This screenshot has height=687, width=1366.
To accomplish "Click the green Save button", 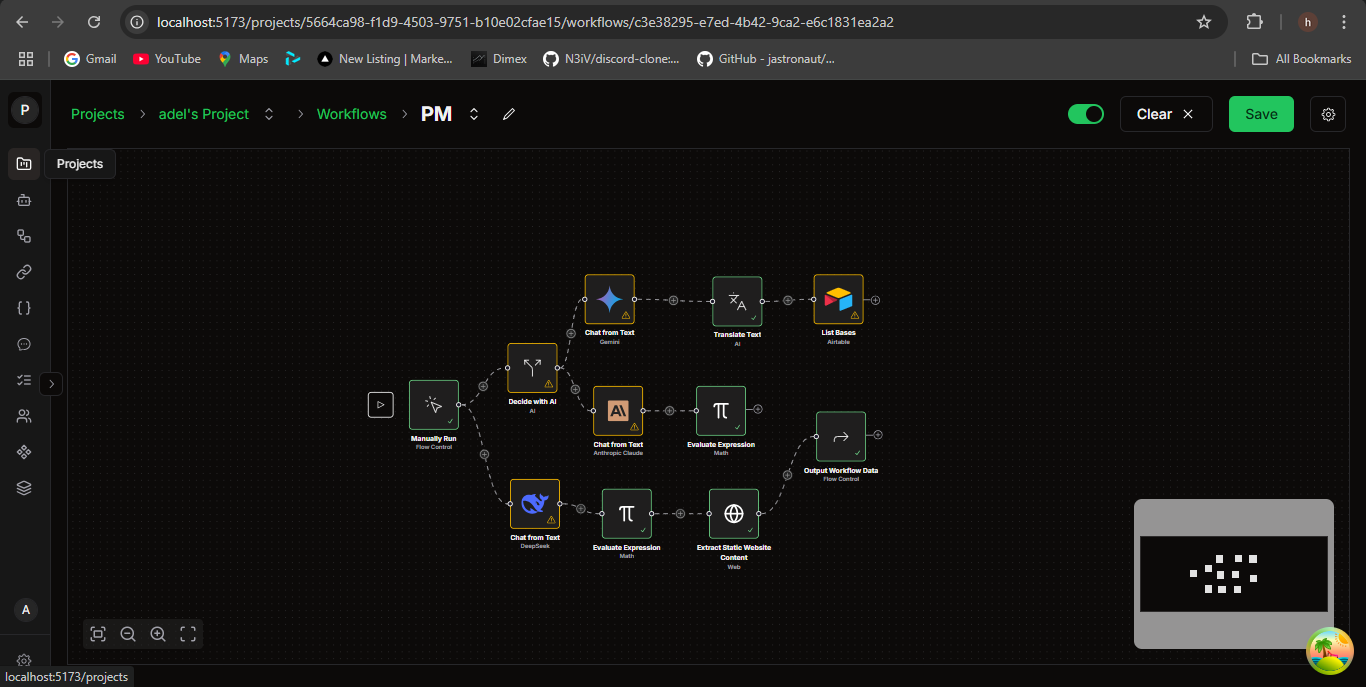I will (x=1260, y=114).
